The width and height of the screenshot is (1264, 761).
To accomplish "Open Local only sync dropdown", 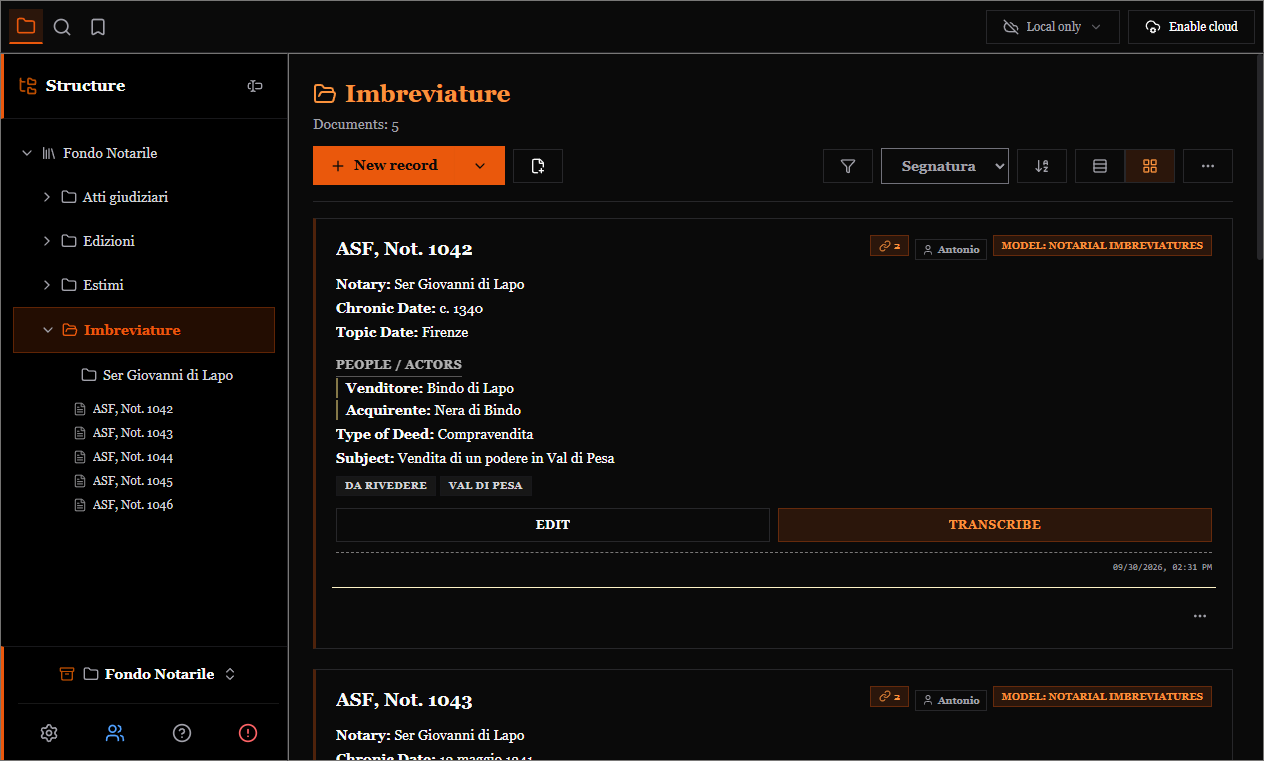I will pos(1053,27).
